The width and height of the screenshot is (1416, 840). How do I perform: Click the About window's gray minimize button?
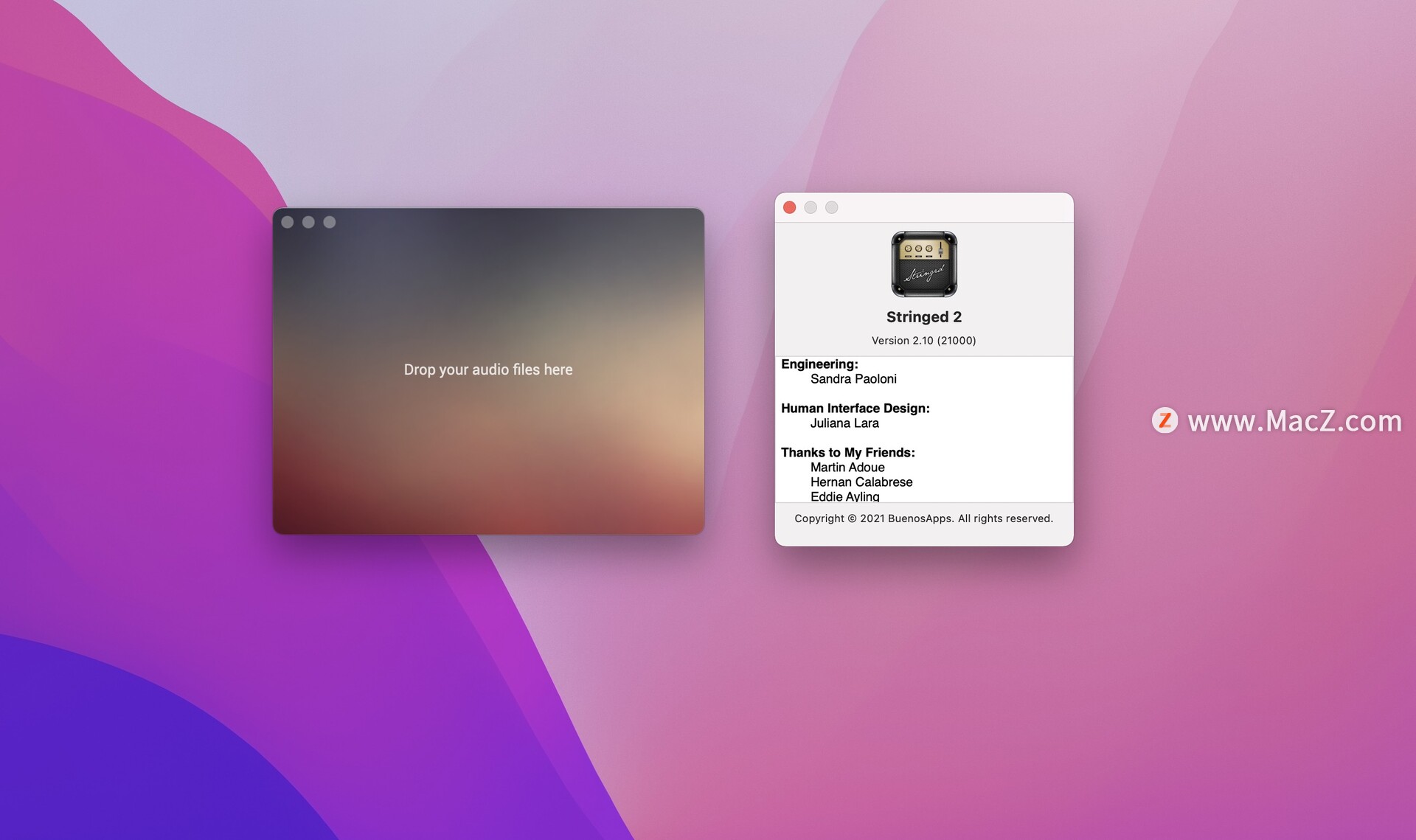[x=811, y=207]
